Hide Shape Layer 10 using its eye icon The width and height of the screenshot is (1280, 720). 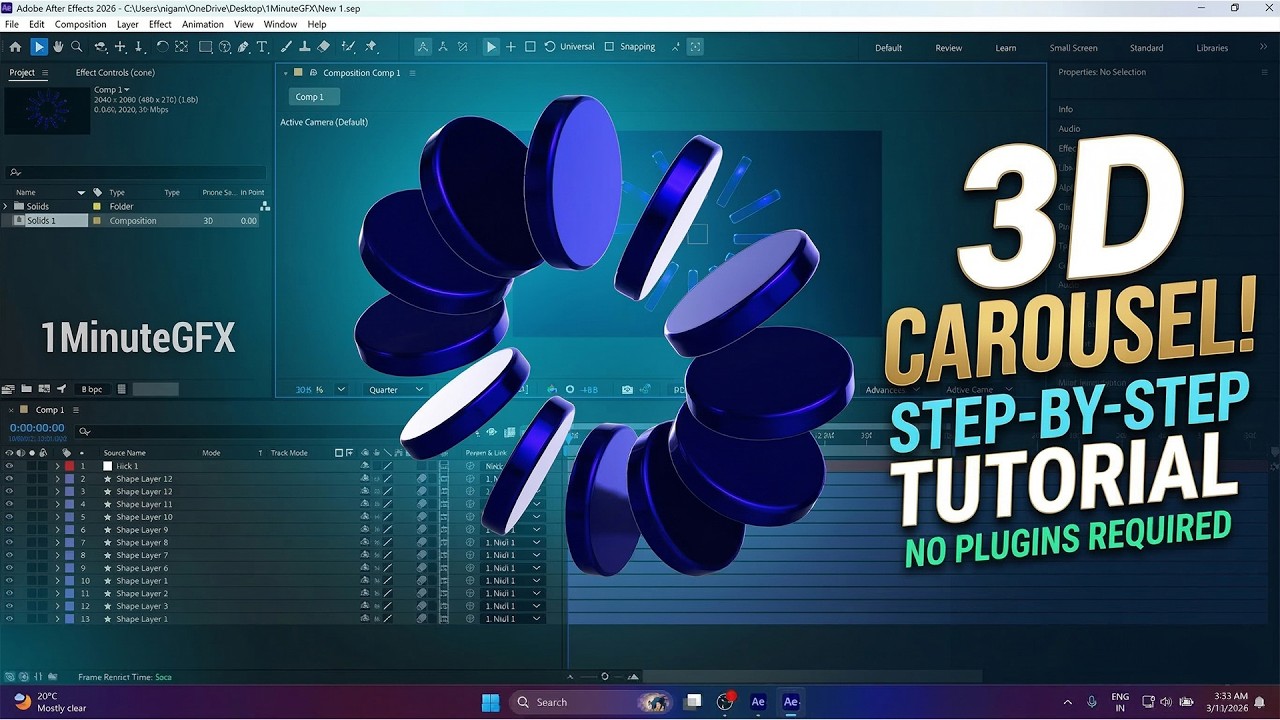(9, 517)
